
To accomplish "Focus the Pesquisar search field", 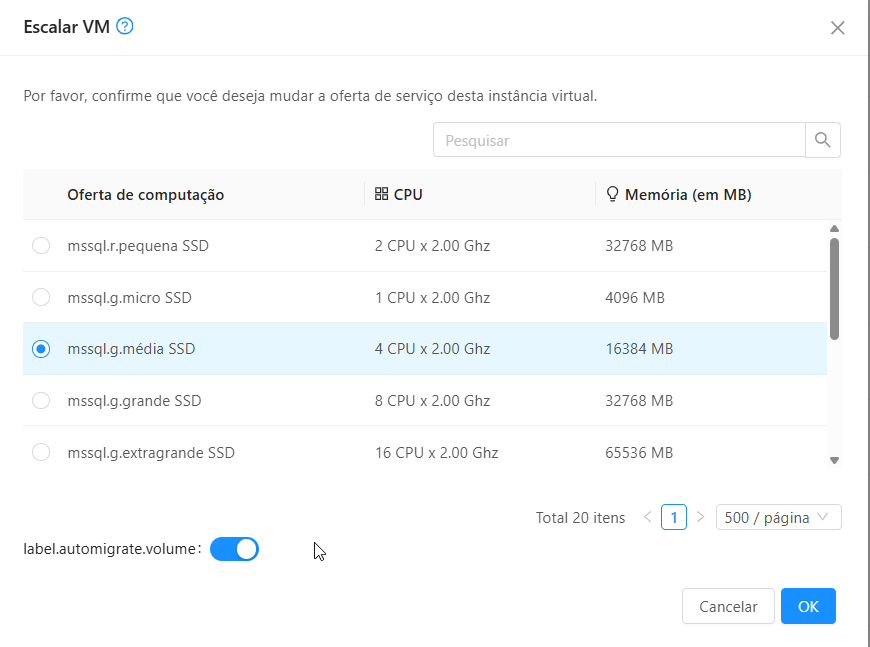I will (x=618, y=141).
